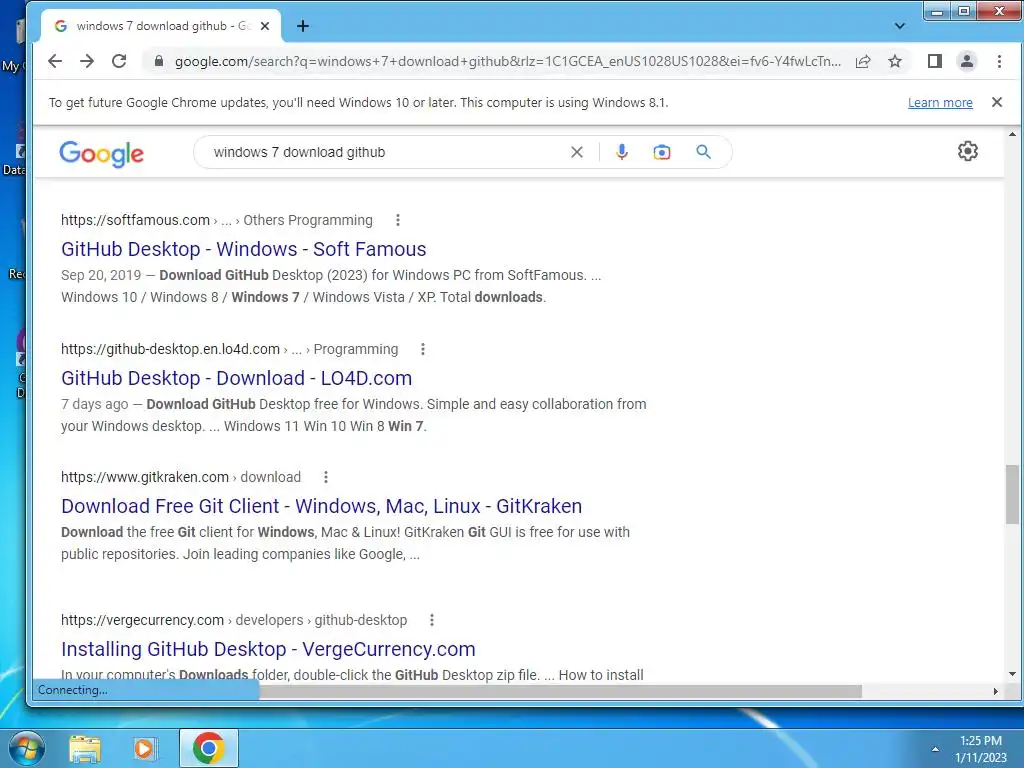Click the vergecurrency.com developers URL text
This screenshot has height=768, width=1024.
[234, 620]
